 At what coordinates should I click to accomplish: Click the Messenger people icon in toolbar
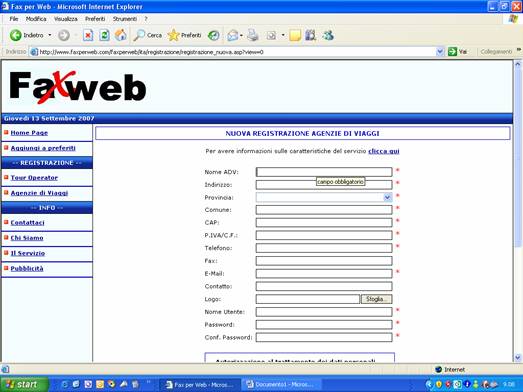(x=328, y=35)
